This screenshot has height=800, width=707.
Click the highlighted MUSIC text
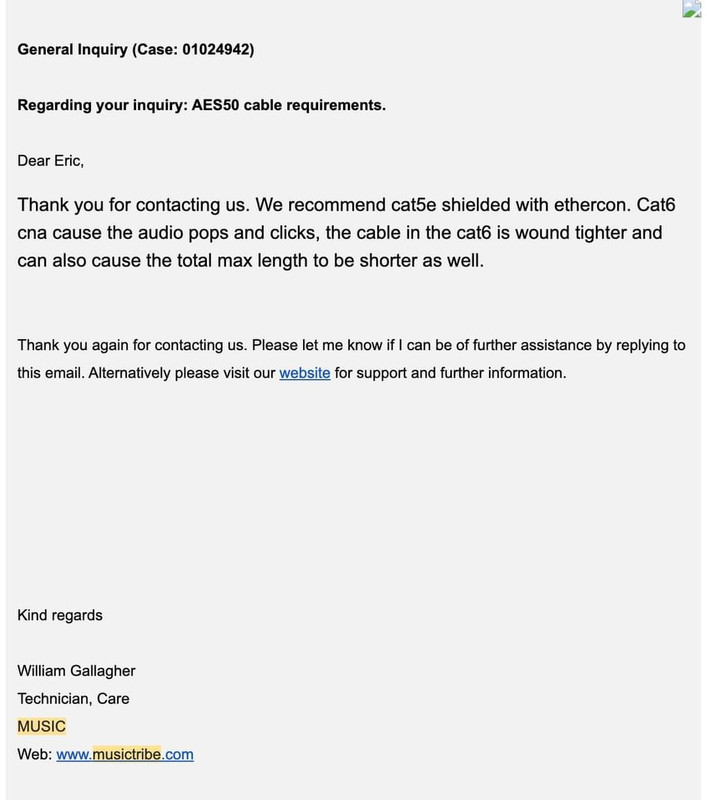(x=41, y=726)
